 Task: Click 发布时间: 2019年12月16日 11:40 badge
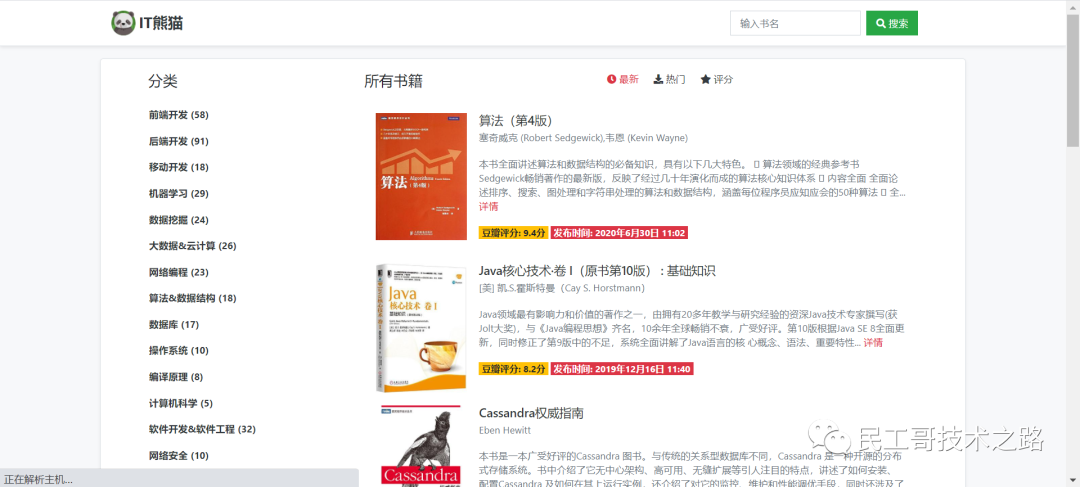[x=622, y=369]
